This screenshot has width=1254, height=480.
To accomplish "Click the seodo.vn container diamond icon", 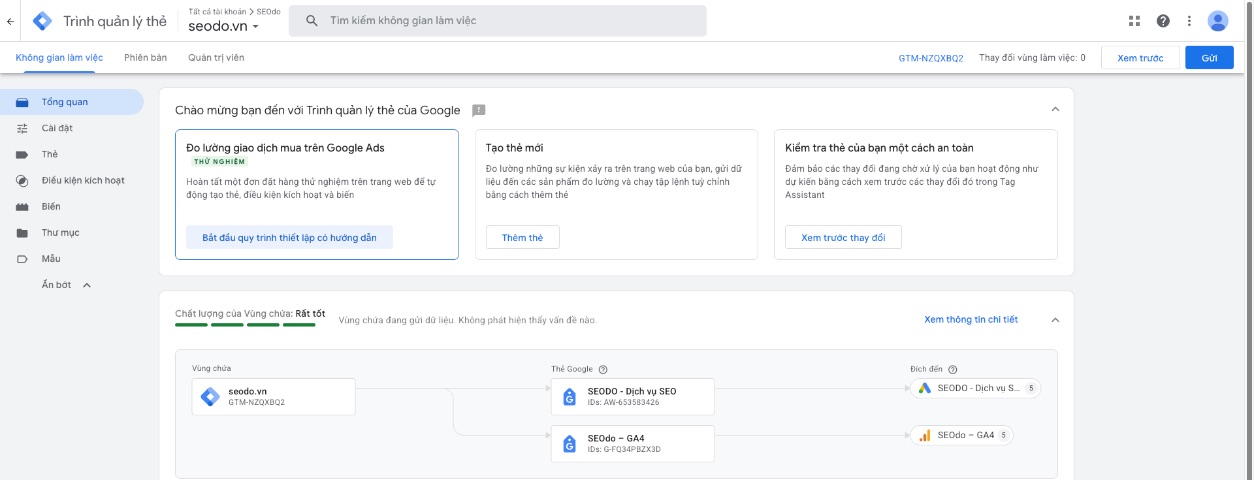I will pos(210,396).
